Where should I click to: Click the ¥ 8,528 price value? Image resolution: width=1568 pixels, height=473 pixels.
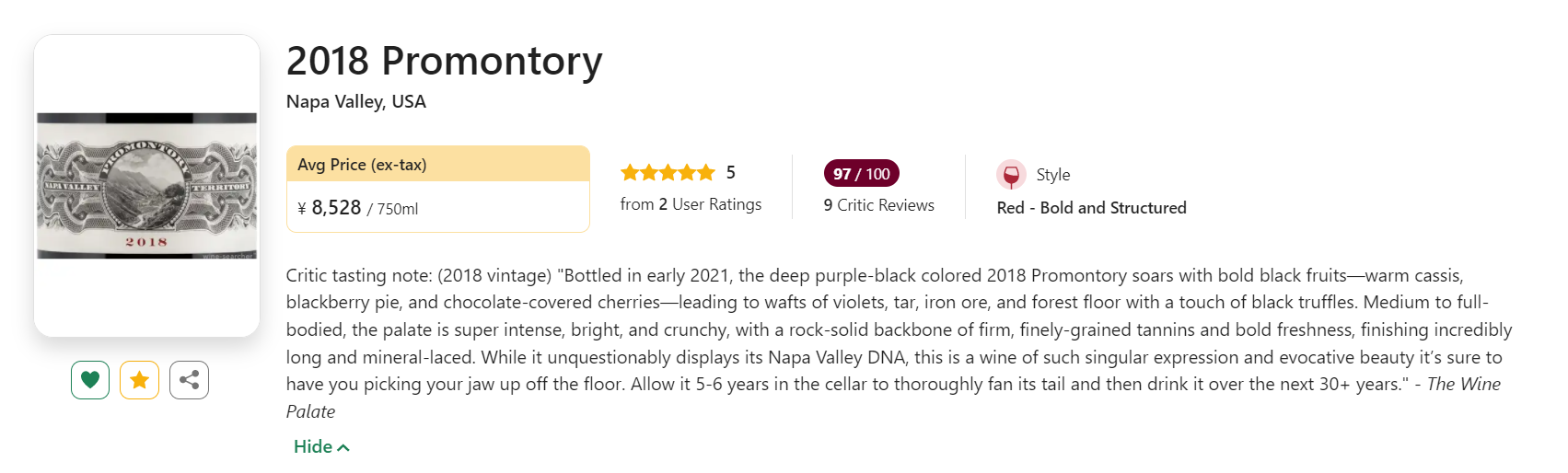point(330,208)
